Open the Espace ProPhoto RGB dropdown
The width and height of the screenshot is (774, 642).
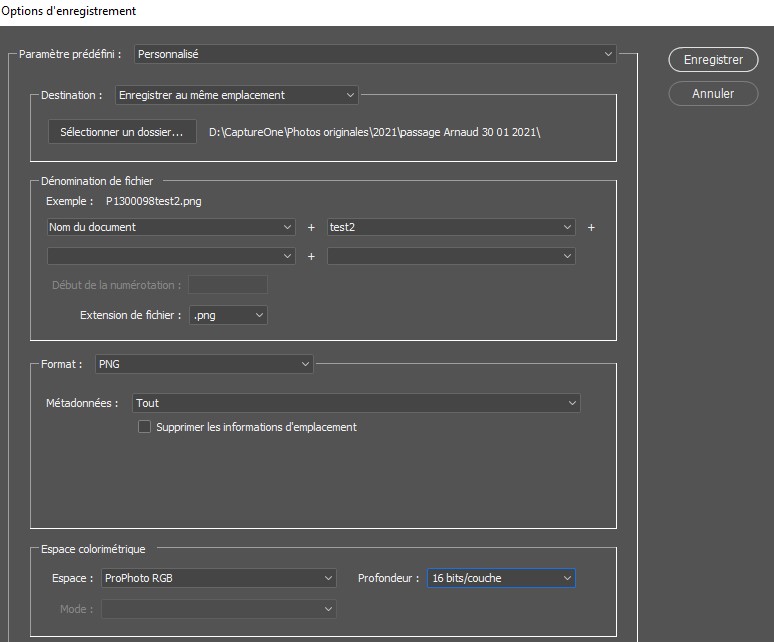tap(219, 578)
